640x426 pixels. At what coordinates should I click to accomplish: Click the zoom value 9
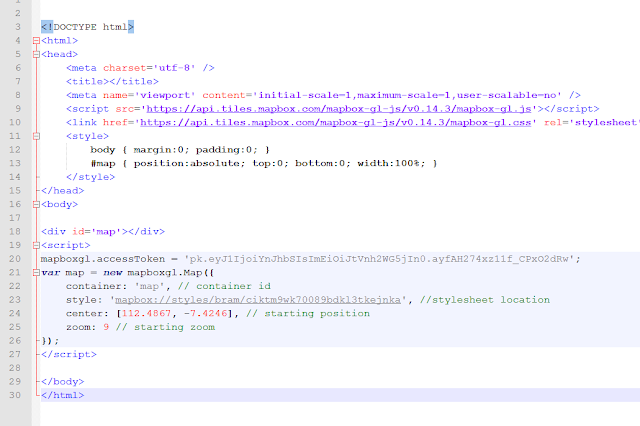point(106,327)
